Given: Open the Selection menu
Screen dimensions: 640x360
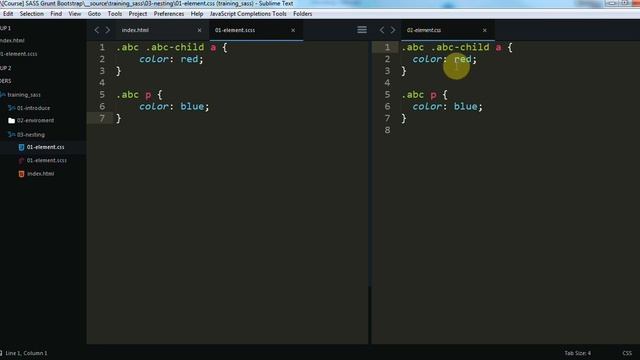Looking at the screenshot, I should 31,13.
